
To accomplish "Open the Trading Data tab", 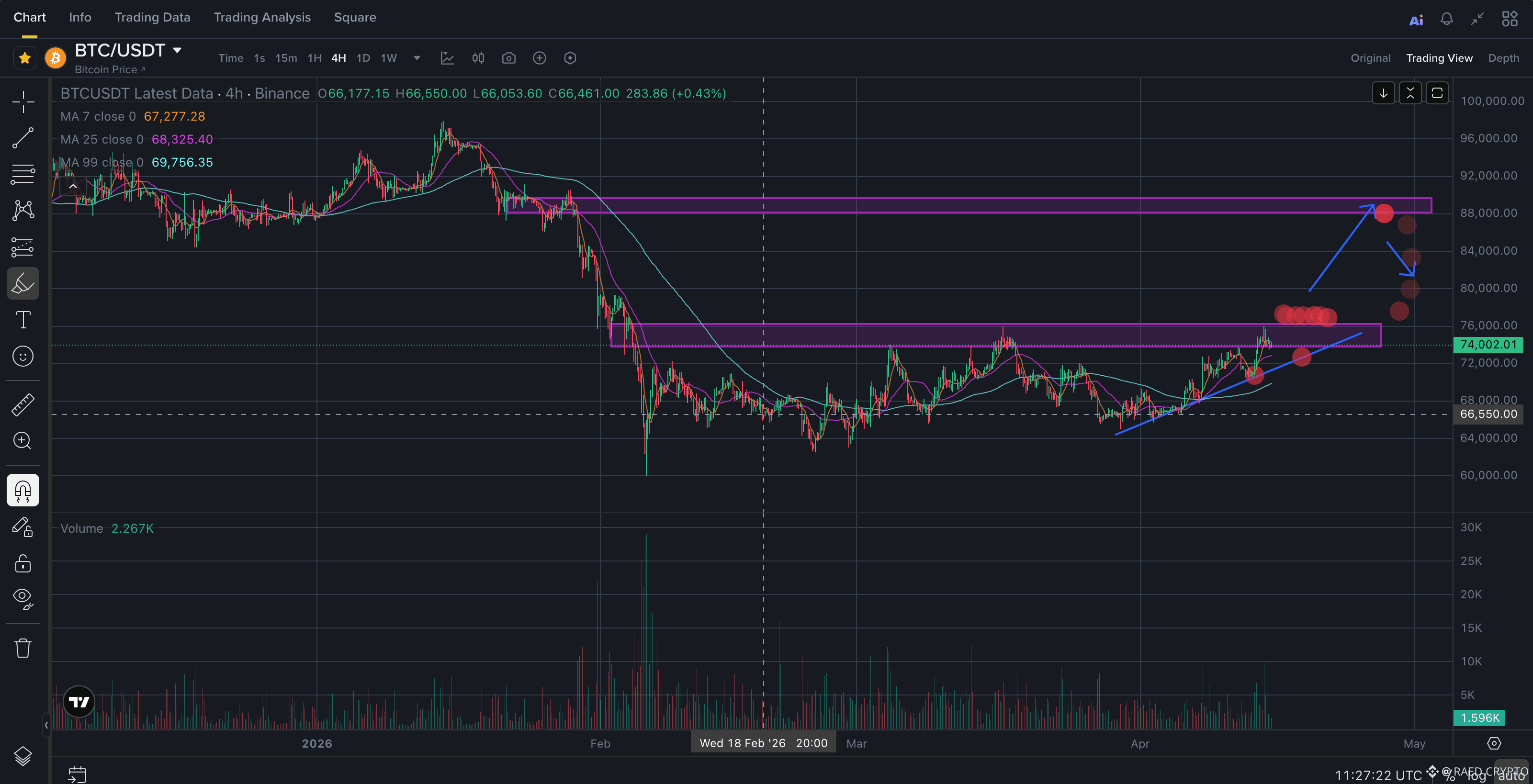I will pyautogui.click(x=152, y=17).
